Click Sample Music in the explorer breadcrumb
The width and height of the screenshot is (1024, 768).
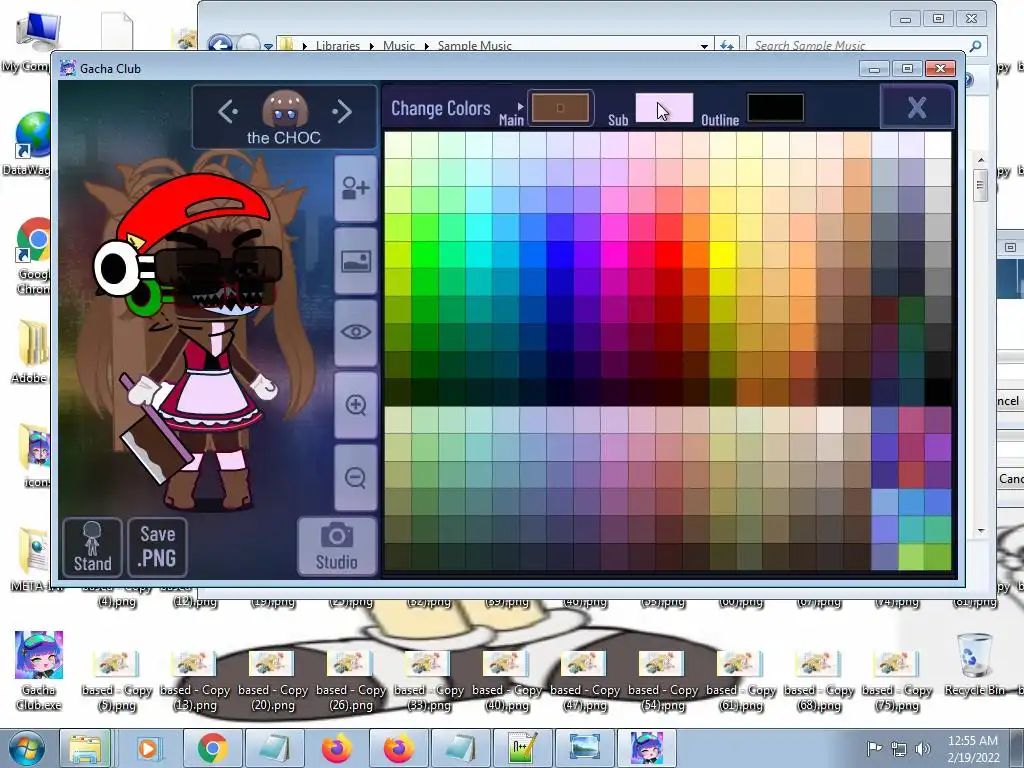[474, 46]
